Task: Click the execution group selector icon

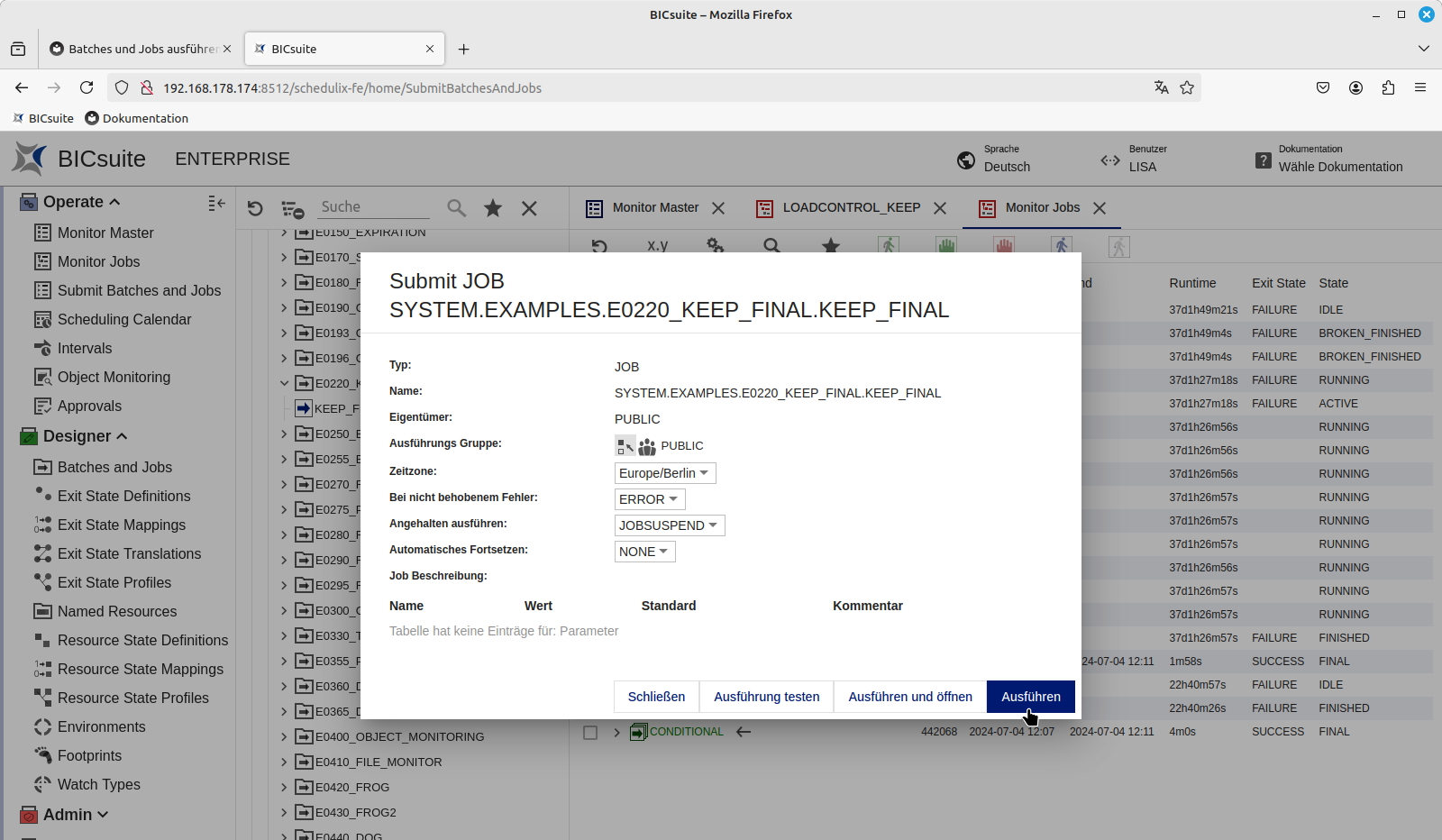Action: [x=625, y=446]
